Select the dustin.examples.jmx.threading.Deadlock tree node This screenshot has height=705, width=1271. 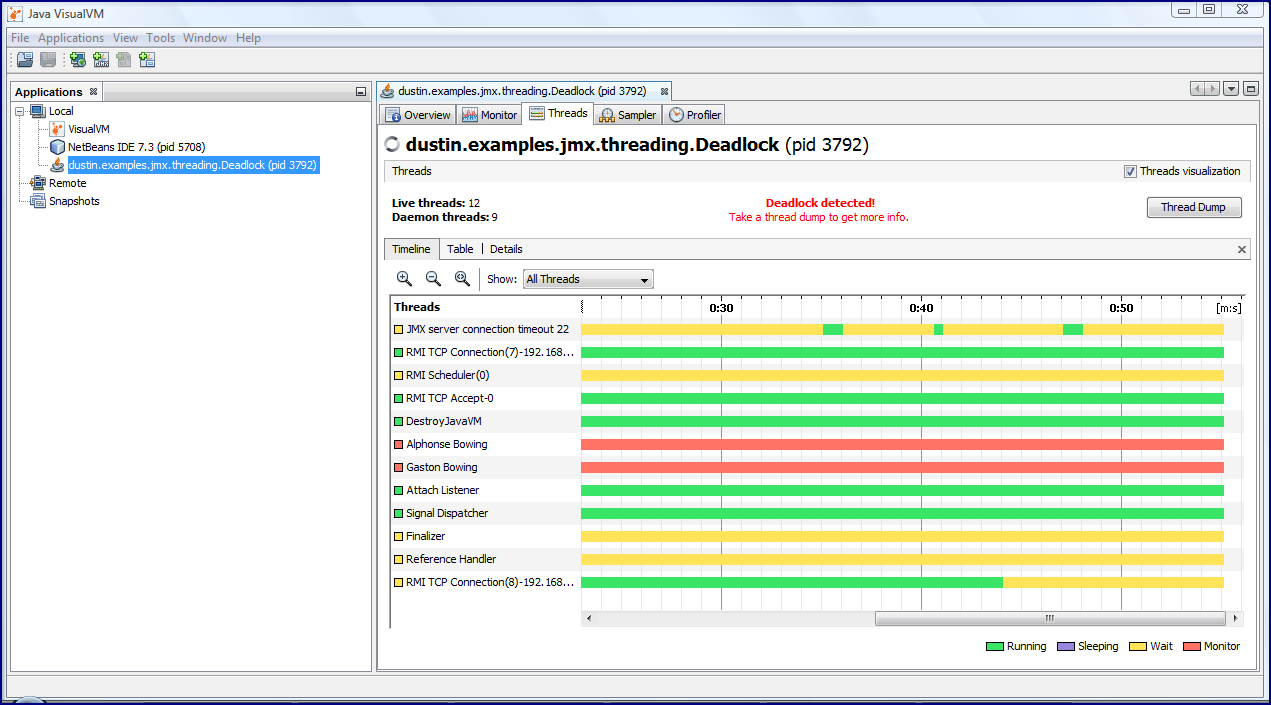click(192, 165)
